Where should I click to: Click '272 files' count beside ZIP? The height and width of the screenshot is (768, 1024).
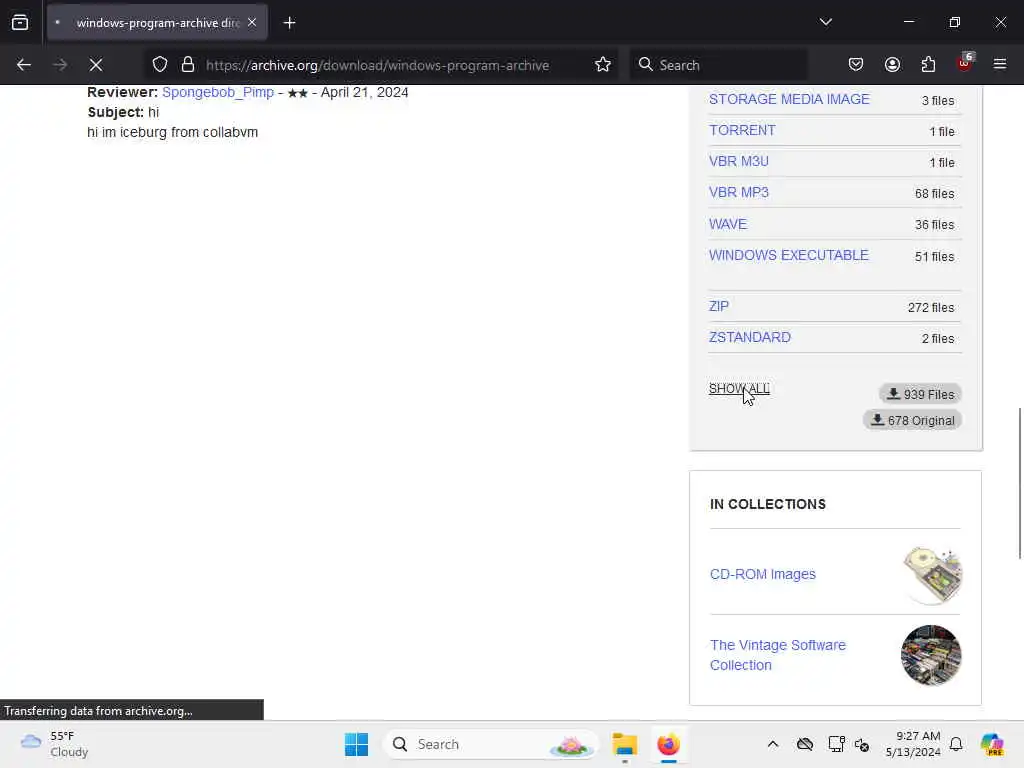tap(931, 308)
